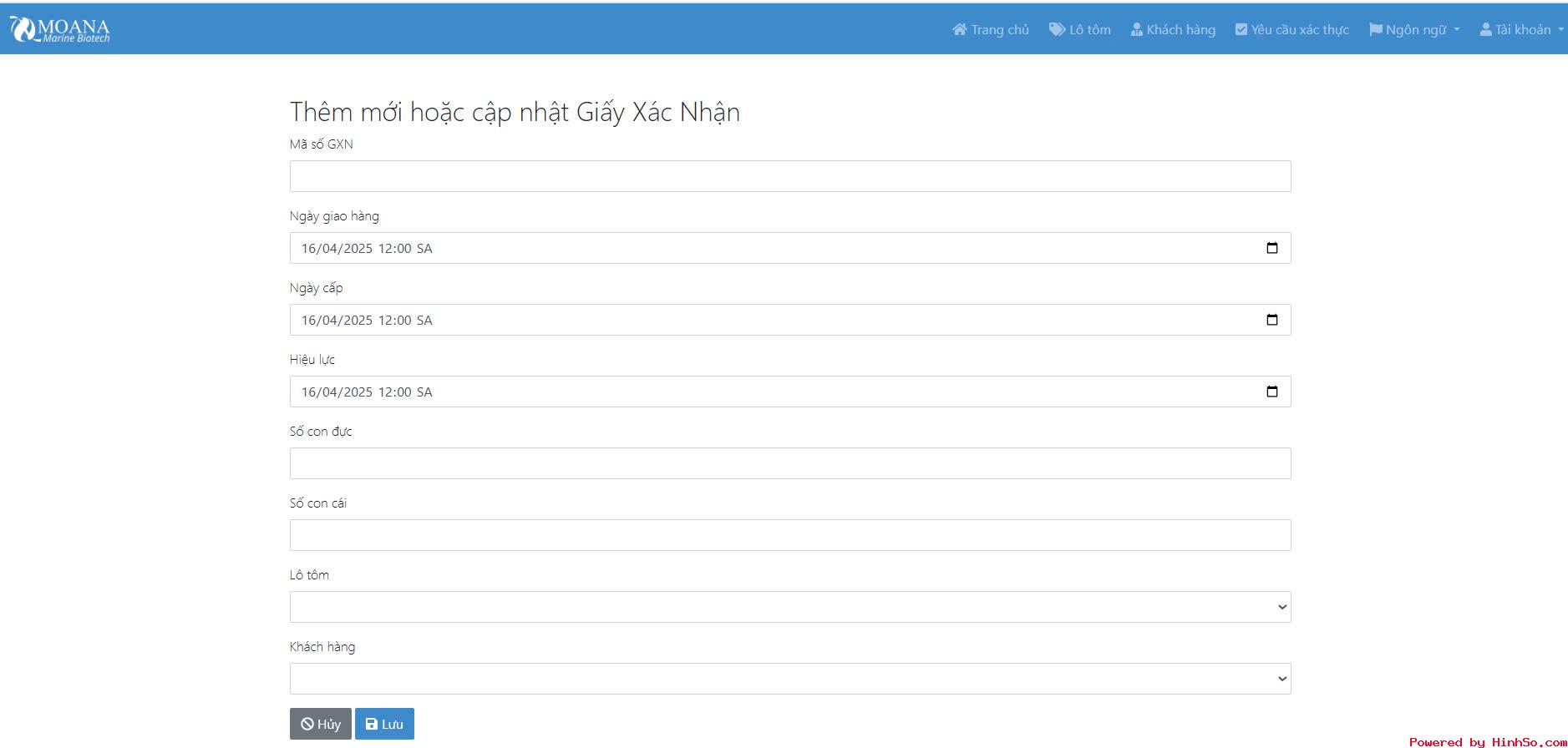Open Khách hàng nav link
This screenshot has width=1568, height=748.
click(x=1173, y=29)
